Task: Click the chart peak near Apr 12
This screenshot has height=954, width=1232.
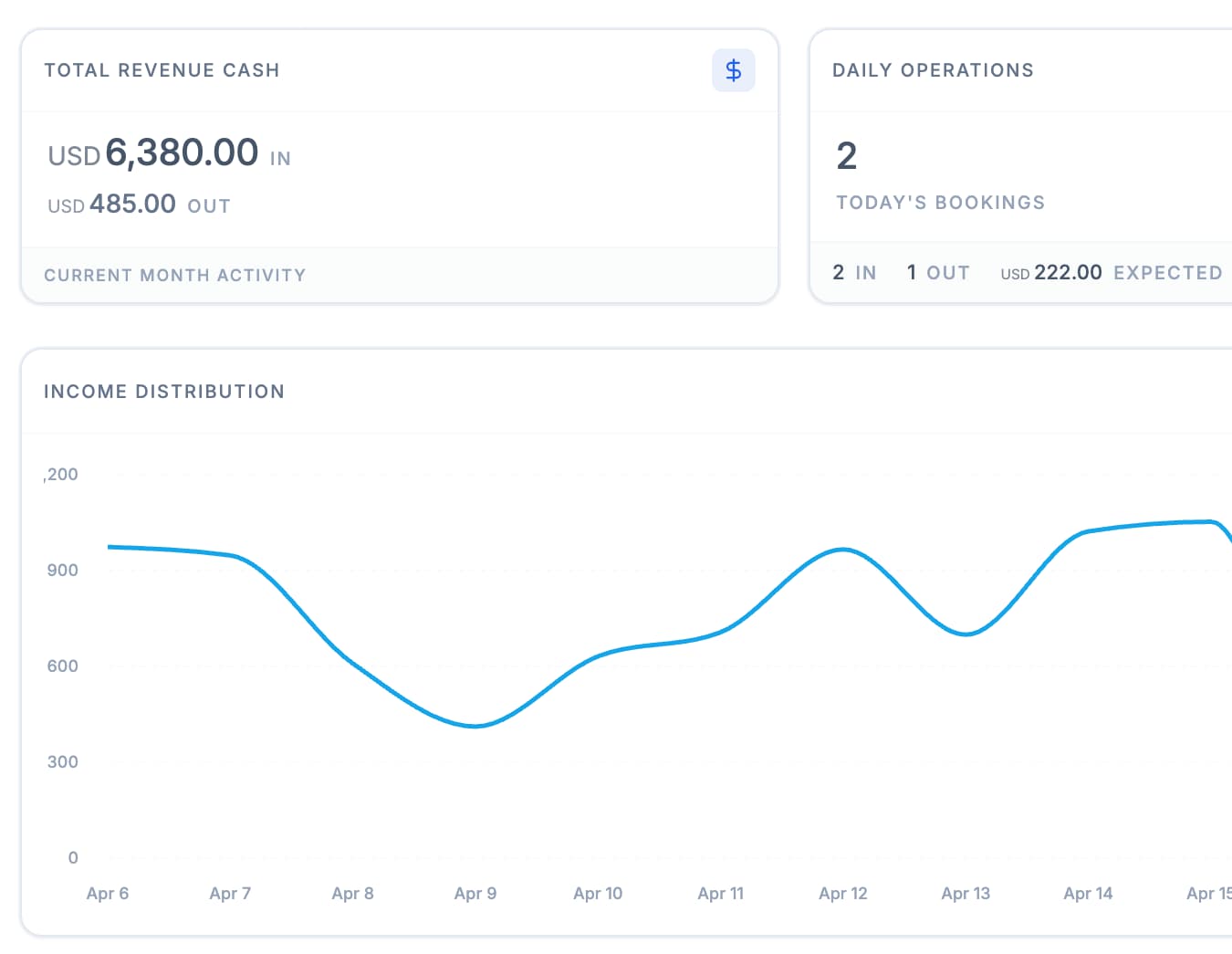Action: (x=842, y=550)
